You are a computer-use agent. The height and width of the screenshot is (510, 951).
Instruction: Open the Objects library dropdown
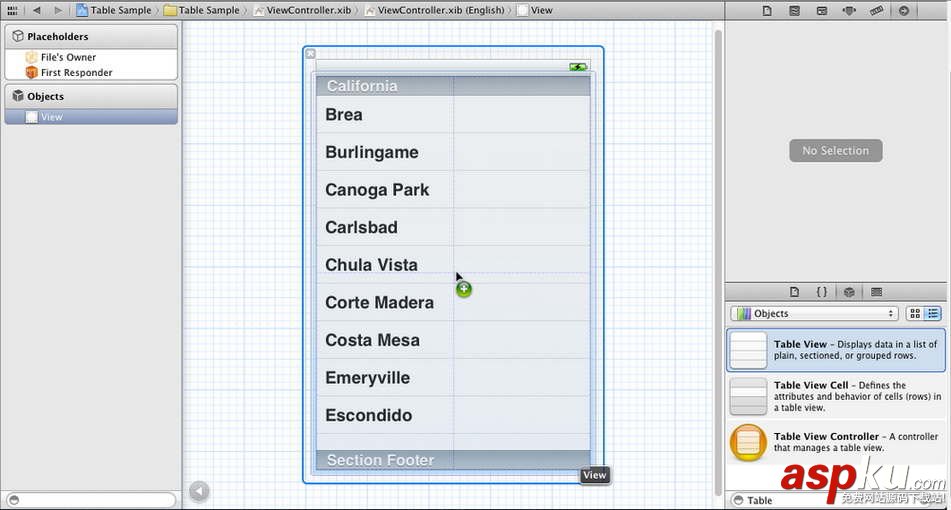tap(815, 314)
